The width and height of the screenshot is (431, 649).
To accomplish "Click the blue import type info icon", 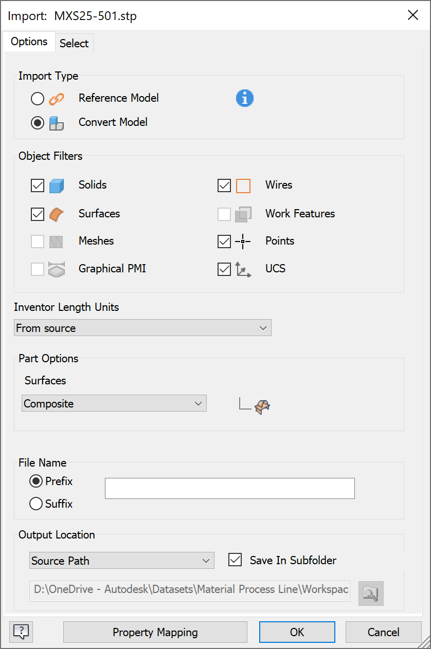I will [245, 99].
